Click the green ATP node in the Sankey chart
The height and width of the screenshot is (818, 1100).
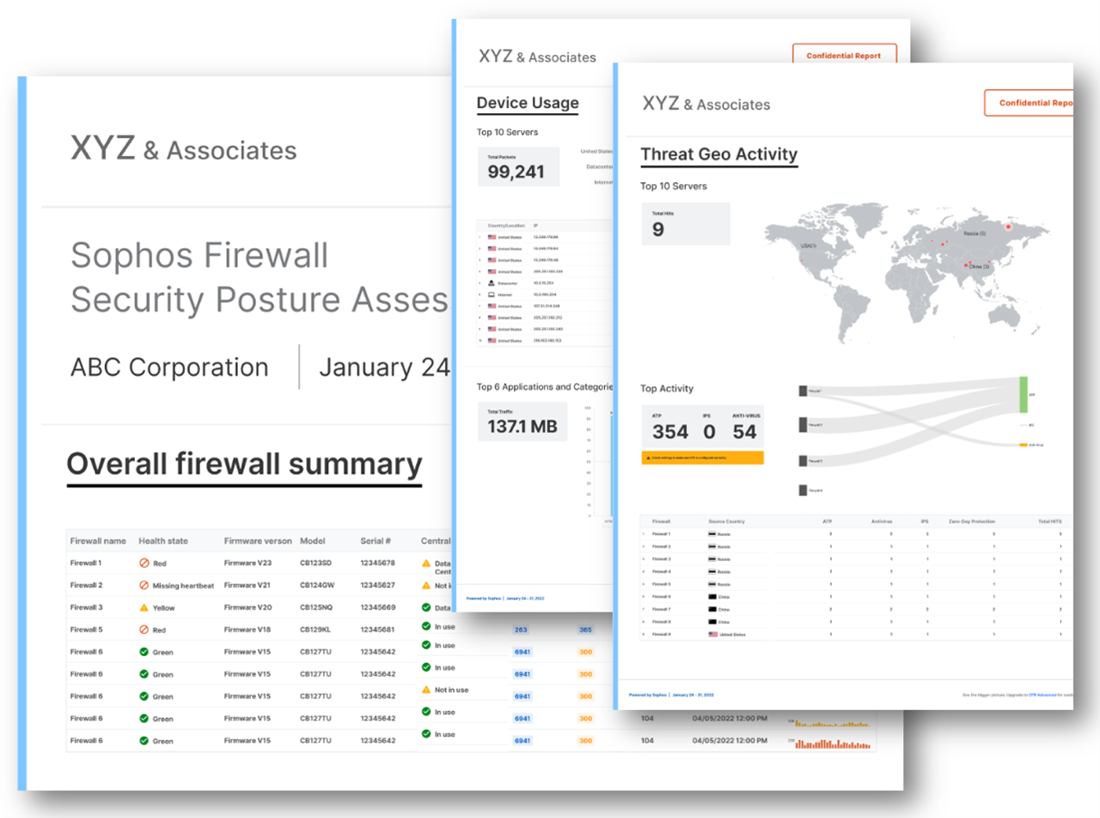tap(1024, 394)
